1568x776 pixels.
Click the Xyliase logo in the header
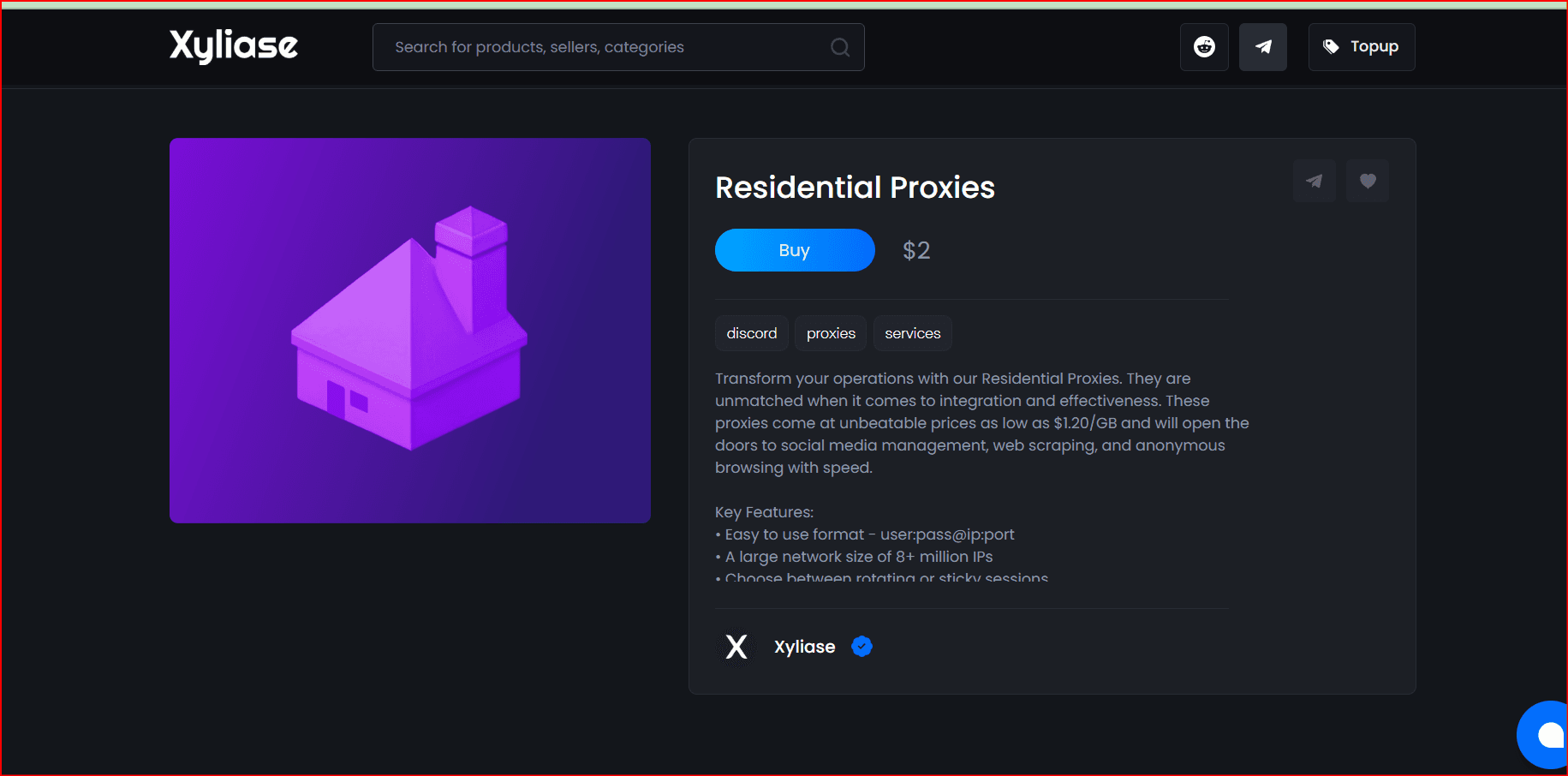pos(234,46)
